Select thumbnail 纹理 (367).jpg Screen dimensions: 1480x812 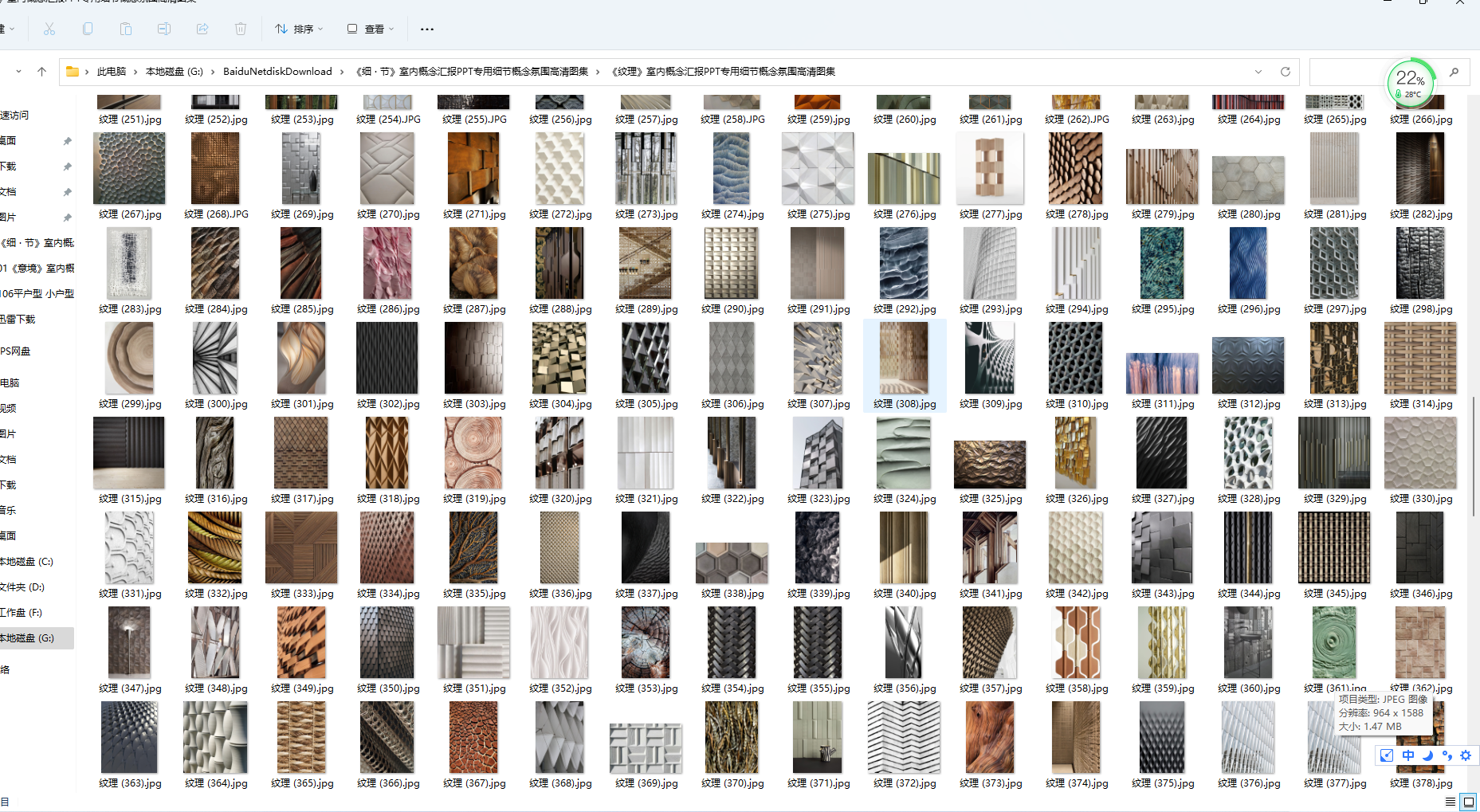473,737
